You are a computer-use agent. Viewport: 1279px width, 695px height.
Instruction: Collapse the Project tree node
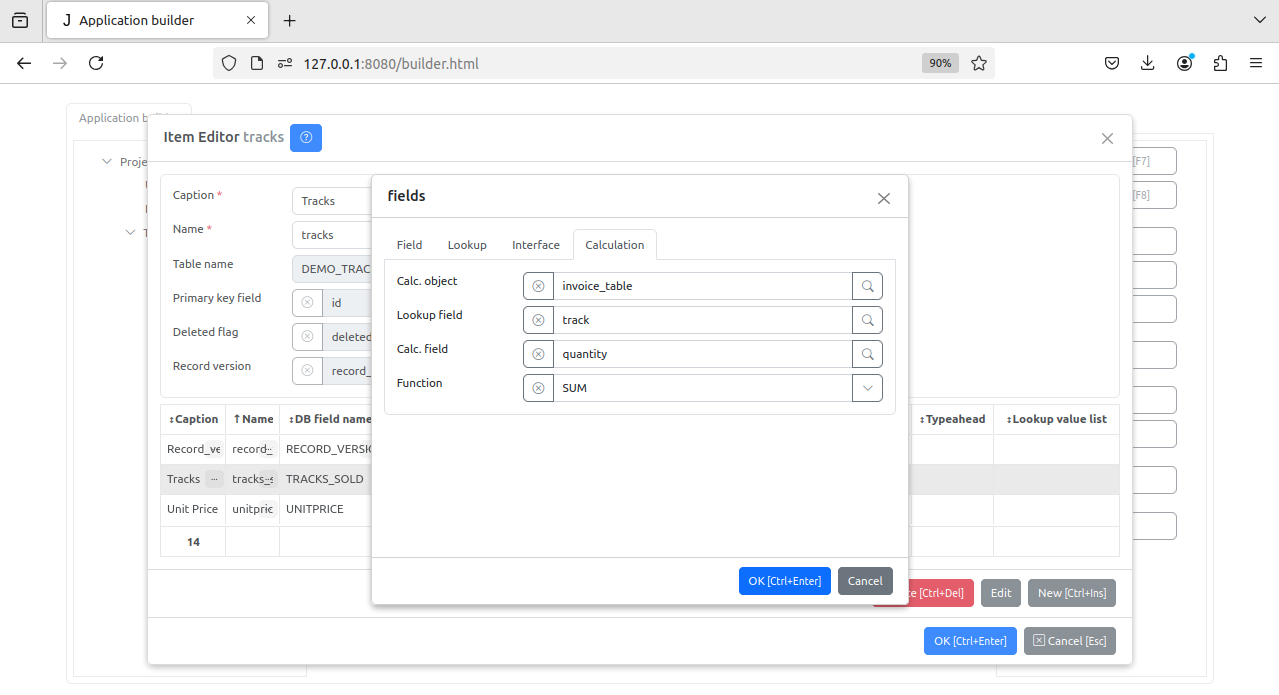click(107, 162)
